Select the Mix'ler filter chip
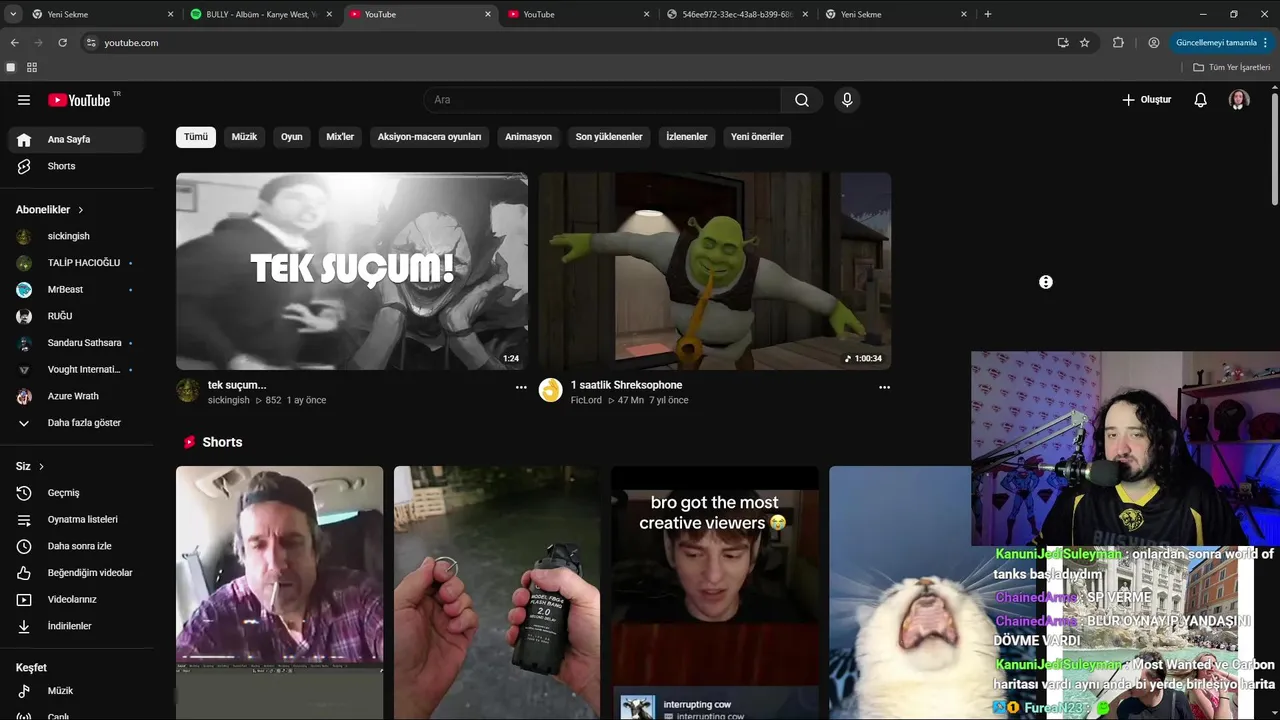 point(340,137)
